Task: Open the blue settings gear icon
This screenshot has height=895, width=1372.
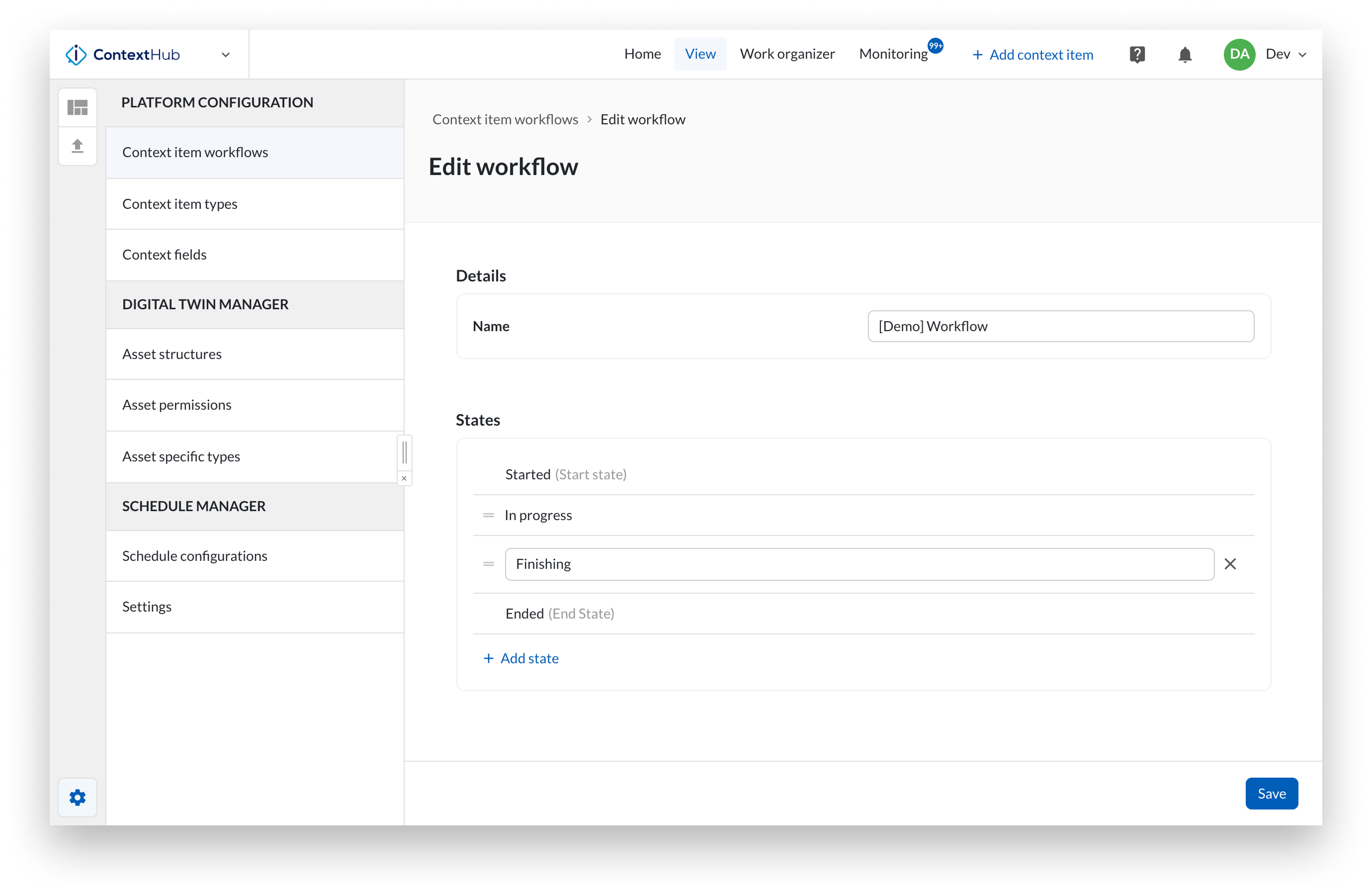Action: [x=77, y=798]
